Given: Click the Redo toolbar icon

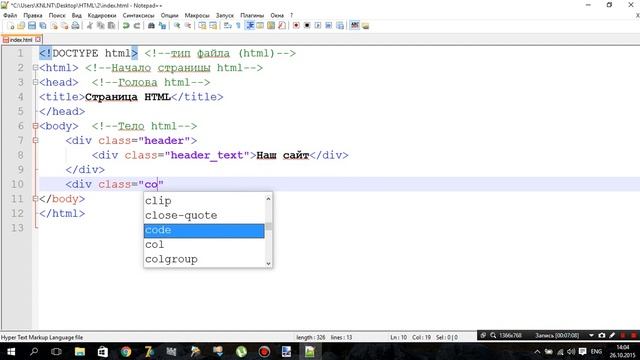Looking at the screenshot, I should click(137, 26).
